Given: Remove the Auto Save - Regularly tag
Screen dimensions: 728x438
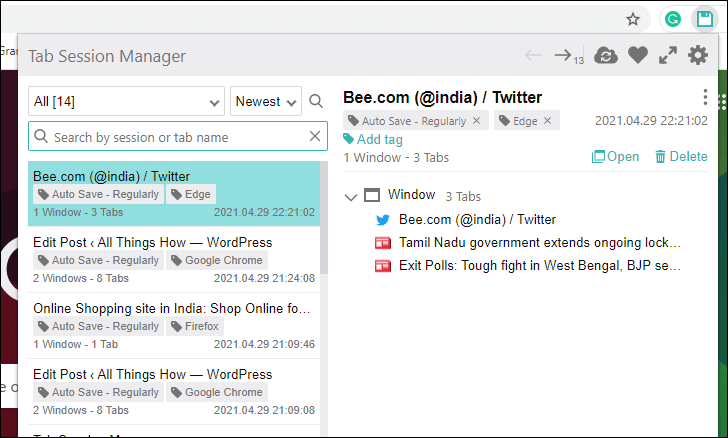Looking at the screenshot, I should tap(476, 121).
